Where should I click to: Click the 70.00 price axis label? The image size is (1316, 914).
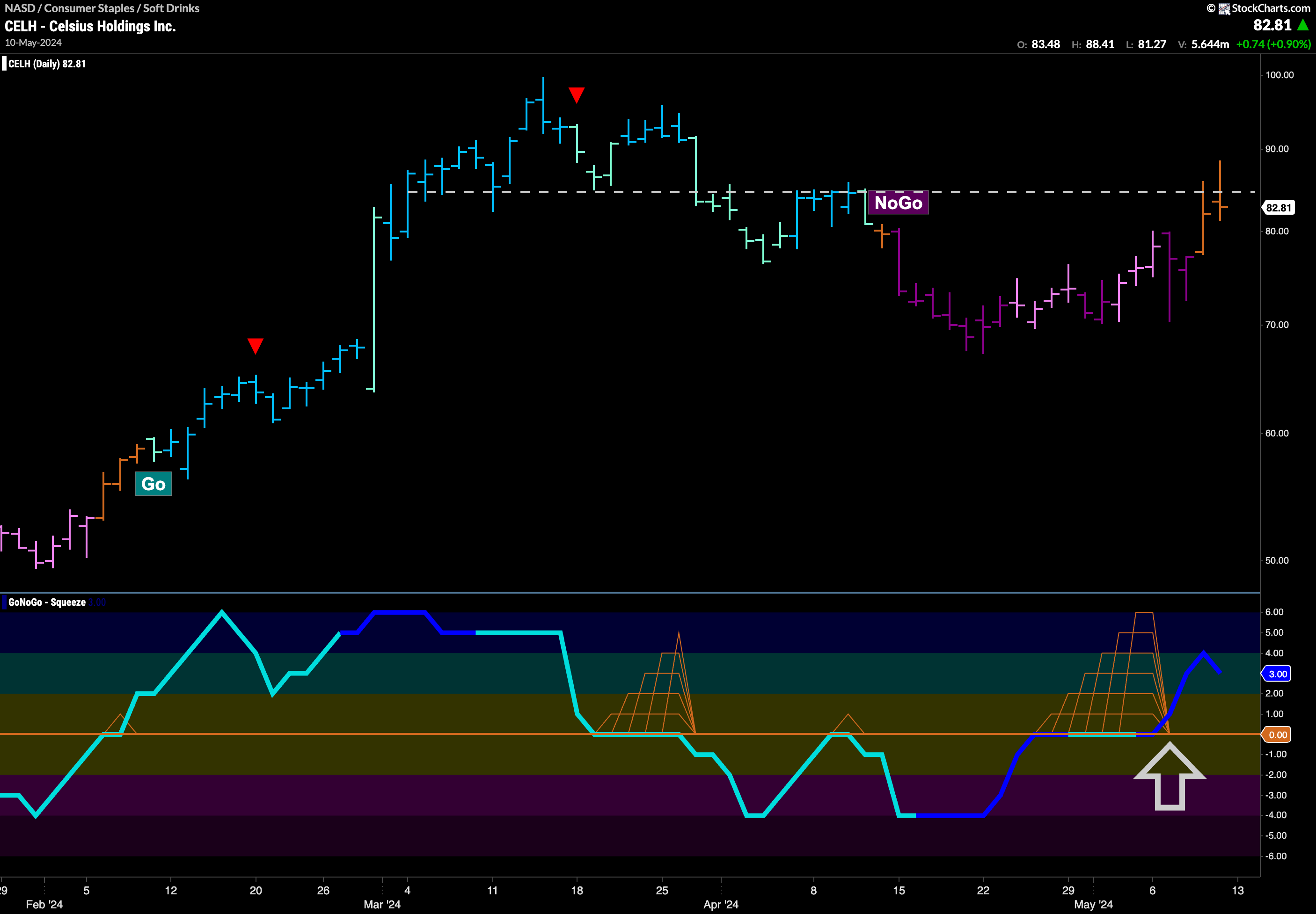coord(1277,325)
